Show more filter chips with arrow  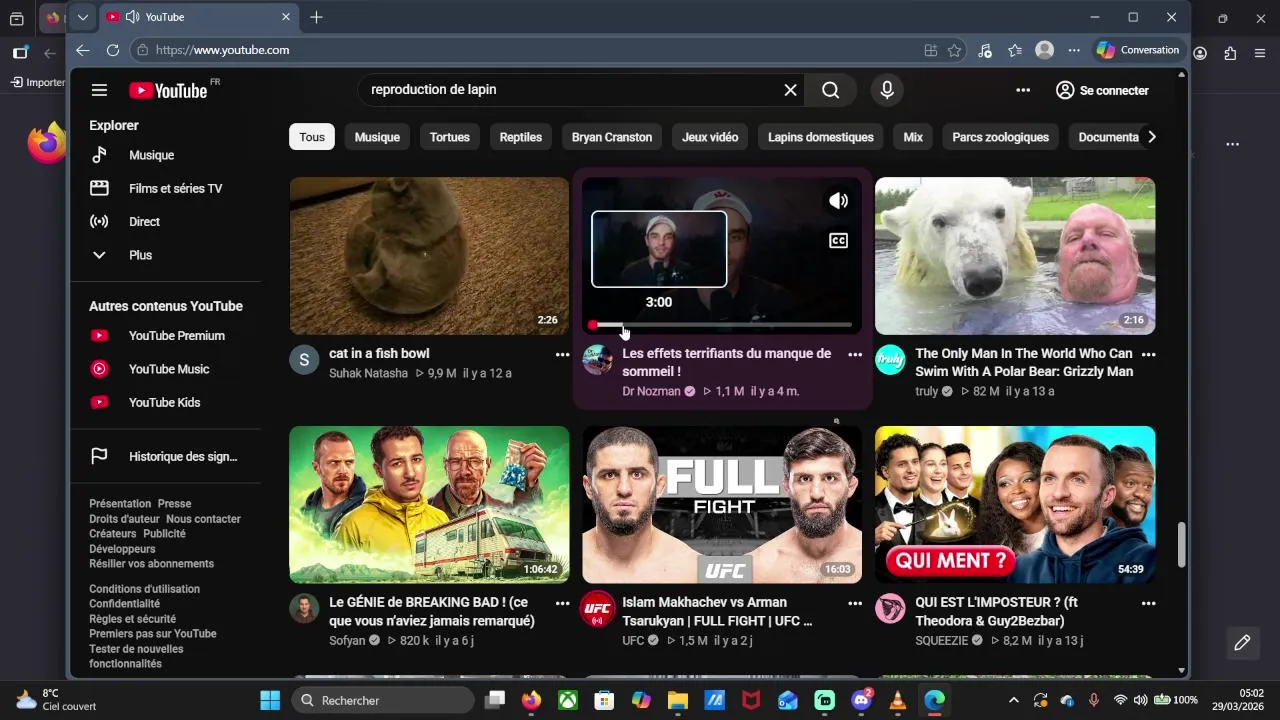click(1151, 137)
